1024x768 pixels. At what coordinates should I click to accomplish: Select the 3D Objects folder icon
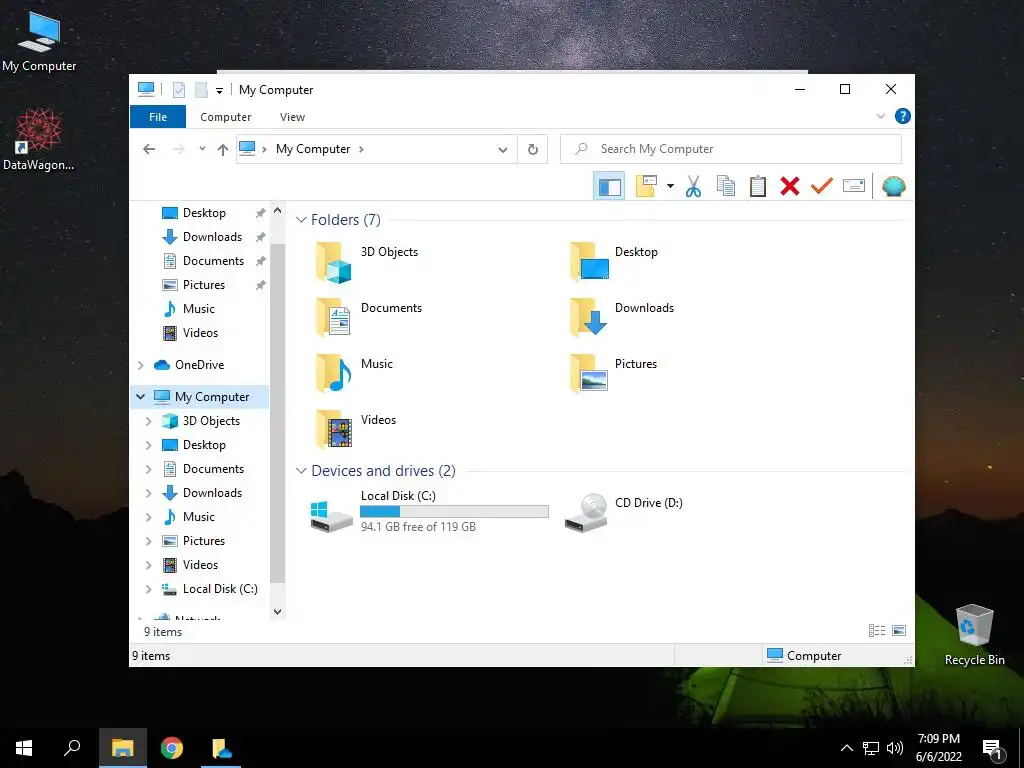point(334,262)
